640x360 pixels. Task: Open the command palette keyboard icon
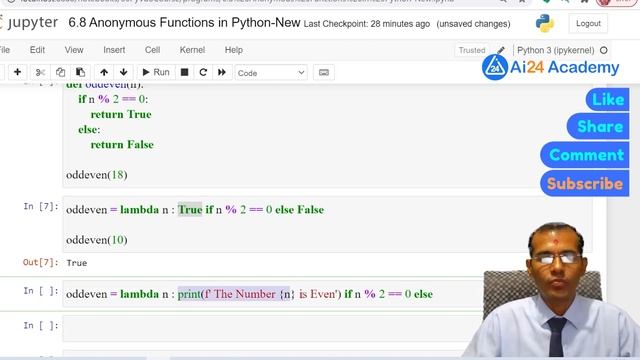(324, 73)
